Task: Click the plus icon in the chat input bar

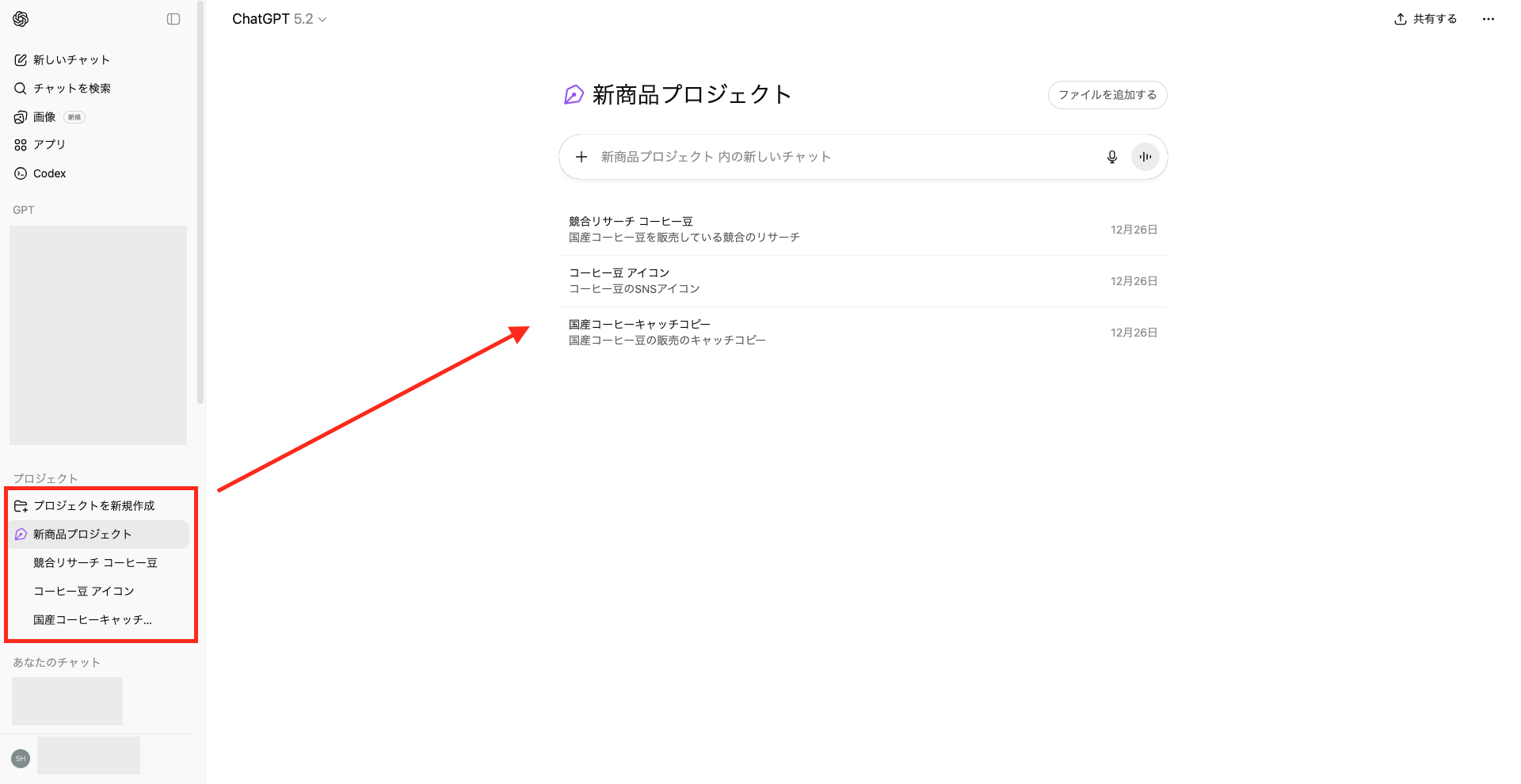Action: tap(581, 156)
